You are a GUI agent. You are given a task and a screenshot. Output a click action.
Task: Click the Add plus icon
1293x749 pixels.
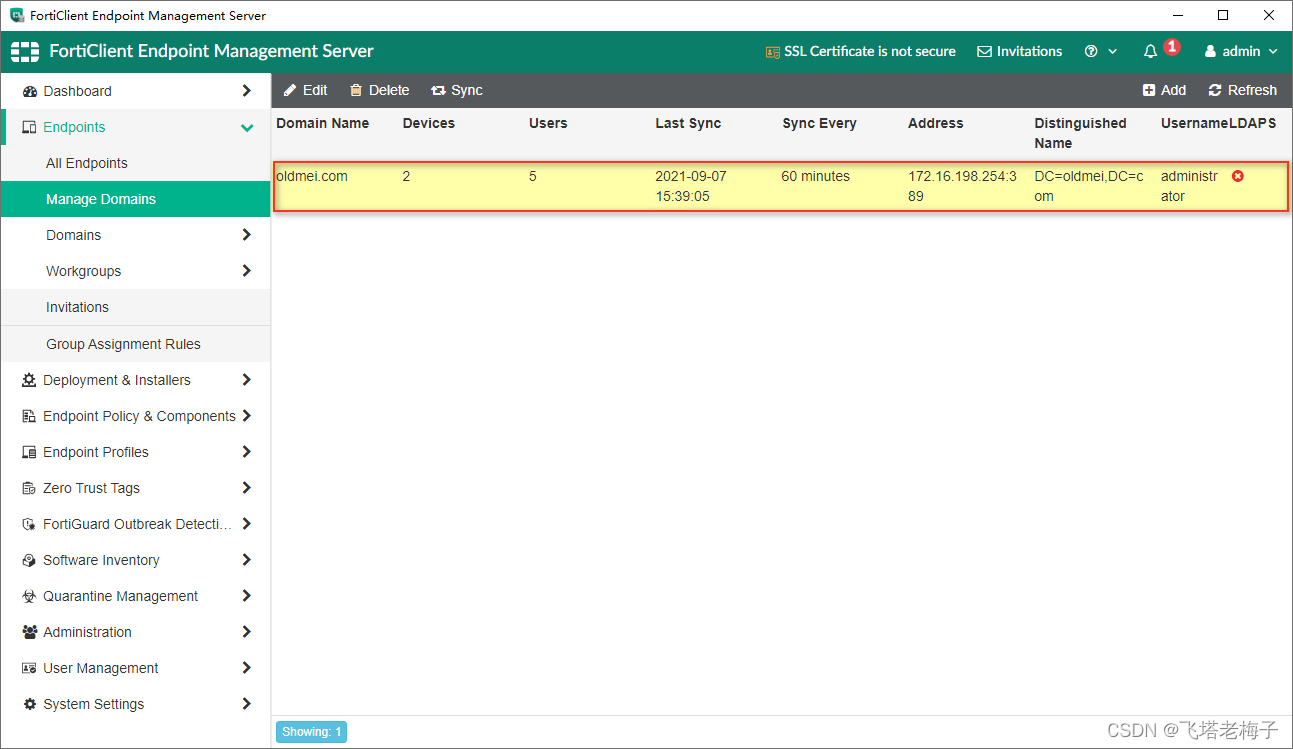tap(1149, 90)
